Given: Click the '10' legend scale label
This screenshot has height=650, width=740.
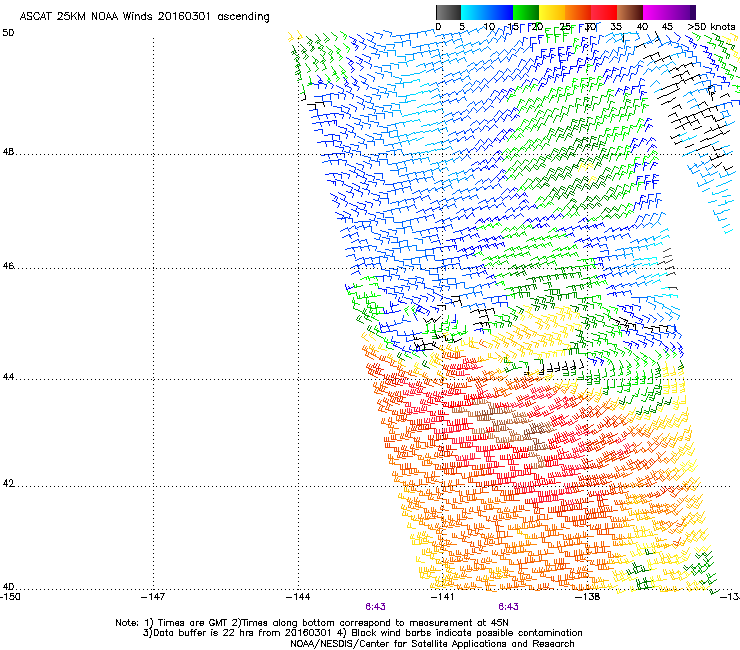Looking at the screenshot, I should click(x=489, y=27).
